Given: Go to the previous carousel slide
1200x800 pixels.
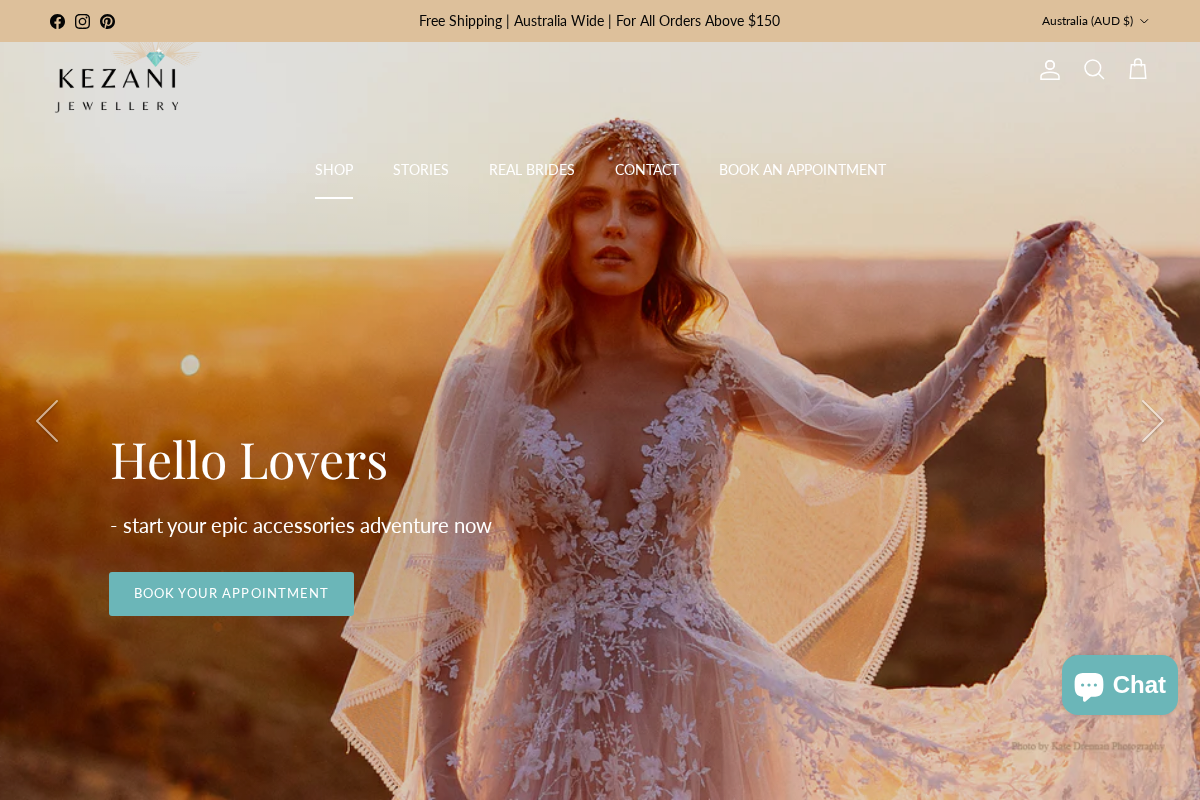Looking at the screenshot, I should click(47, 421).
